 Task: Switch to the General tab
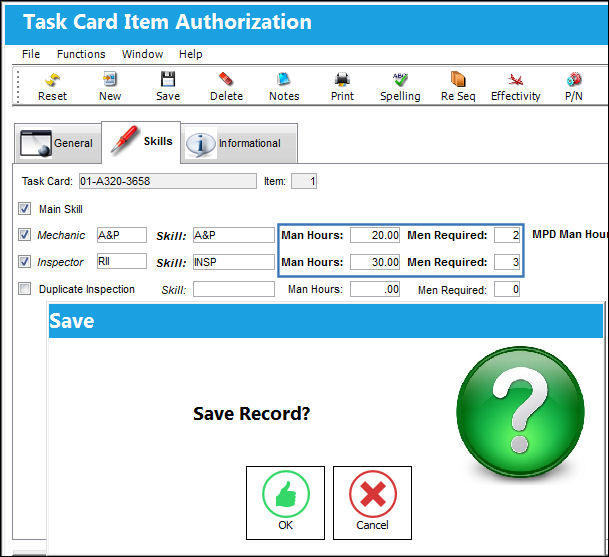(x=57, y=143)
